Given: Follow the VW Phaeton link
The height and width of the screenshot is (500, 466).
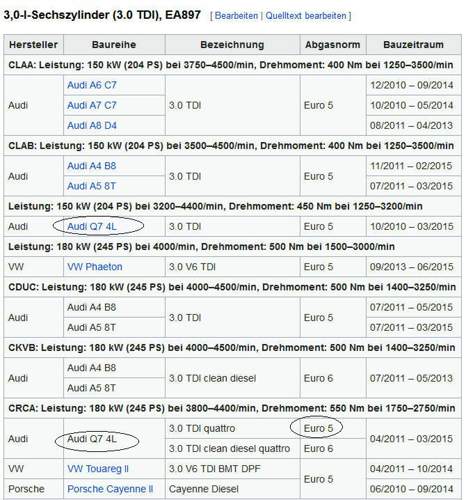Looking at the screenshot, I should [x=95, y=267].
